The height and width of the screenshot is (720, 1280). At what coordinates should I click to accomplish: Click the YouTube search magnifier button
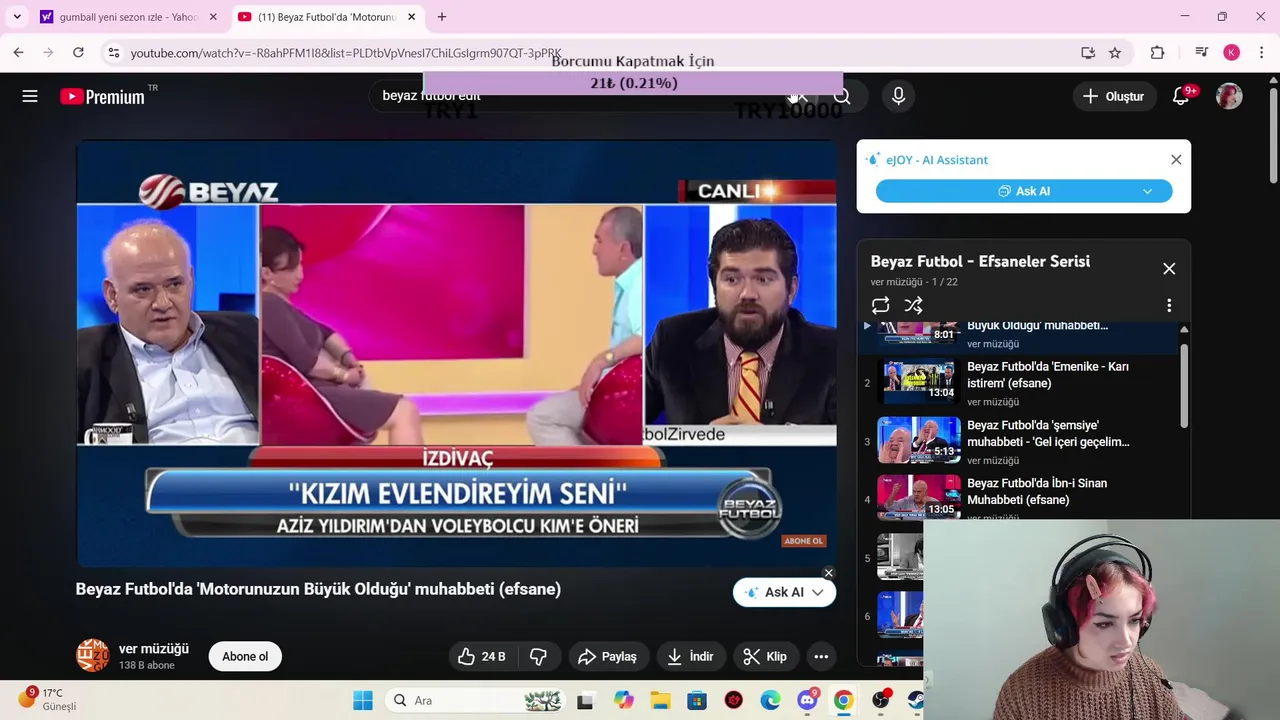click(x=842, y=96)
